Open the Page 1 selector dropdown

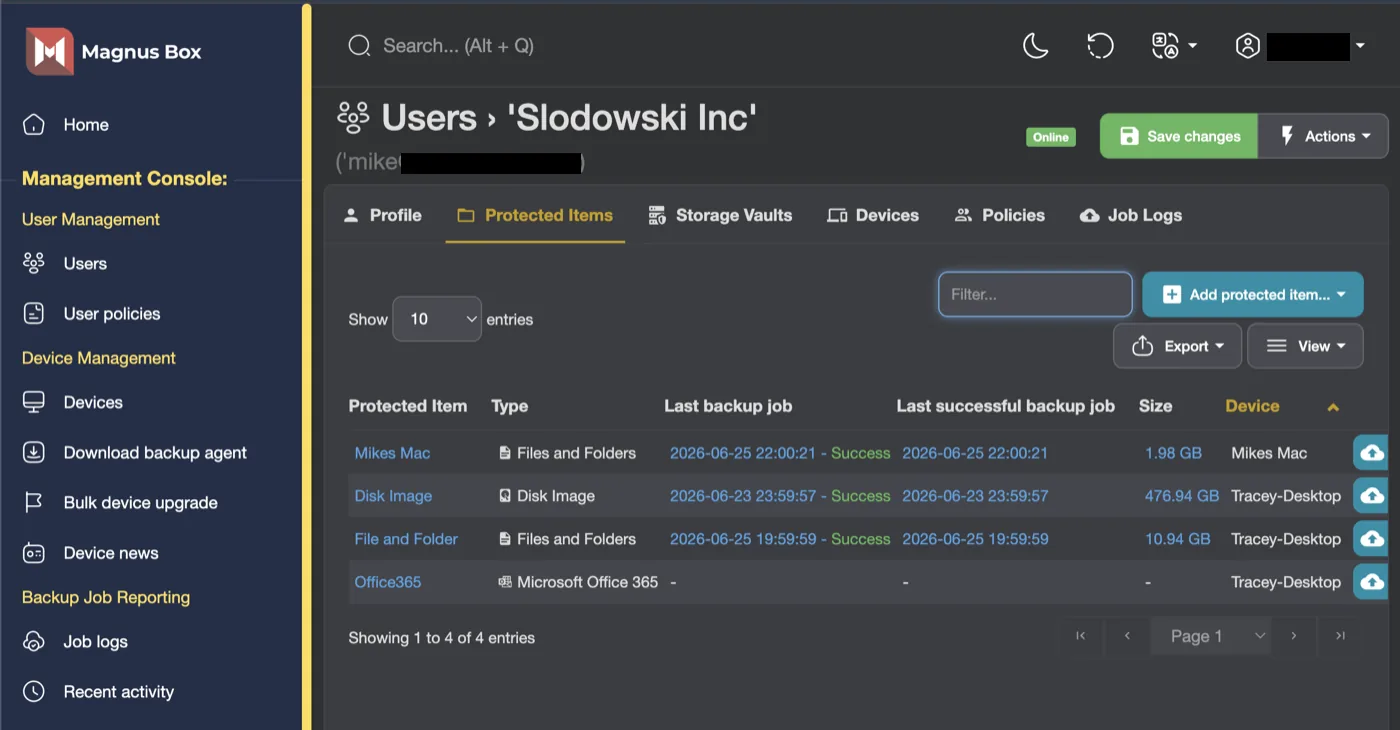tap(1211, 636)
